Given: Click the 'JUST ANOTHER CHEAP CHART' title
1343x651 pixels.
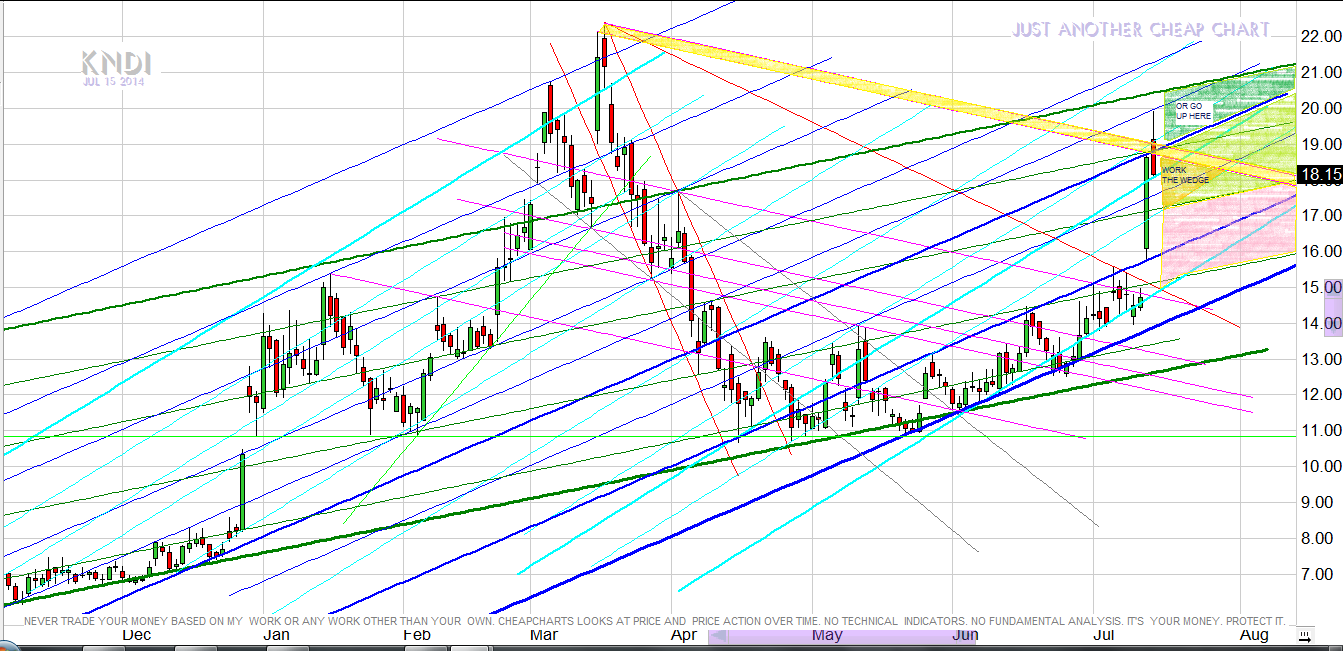Looking at the screenshot, I should (1140, 30).
